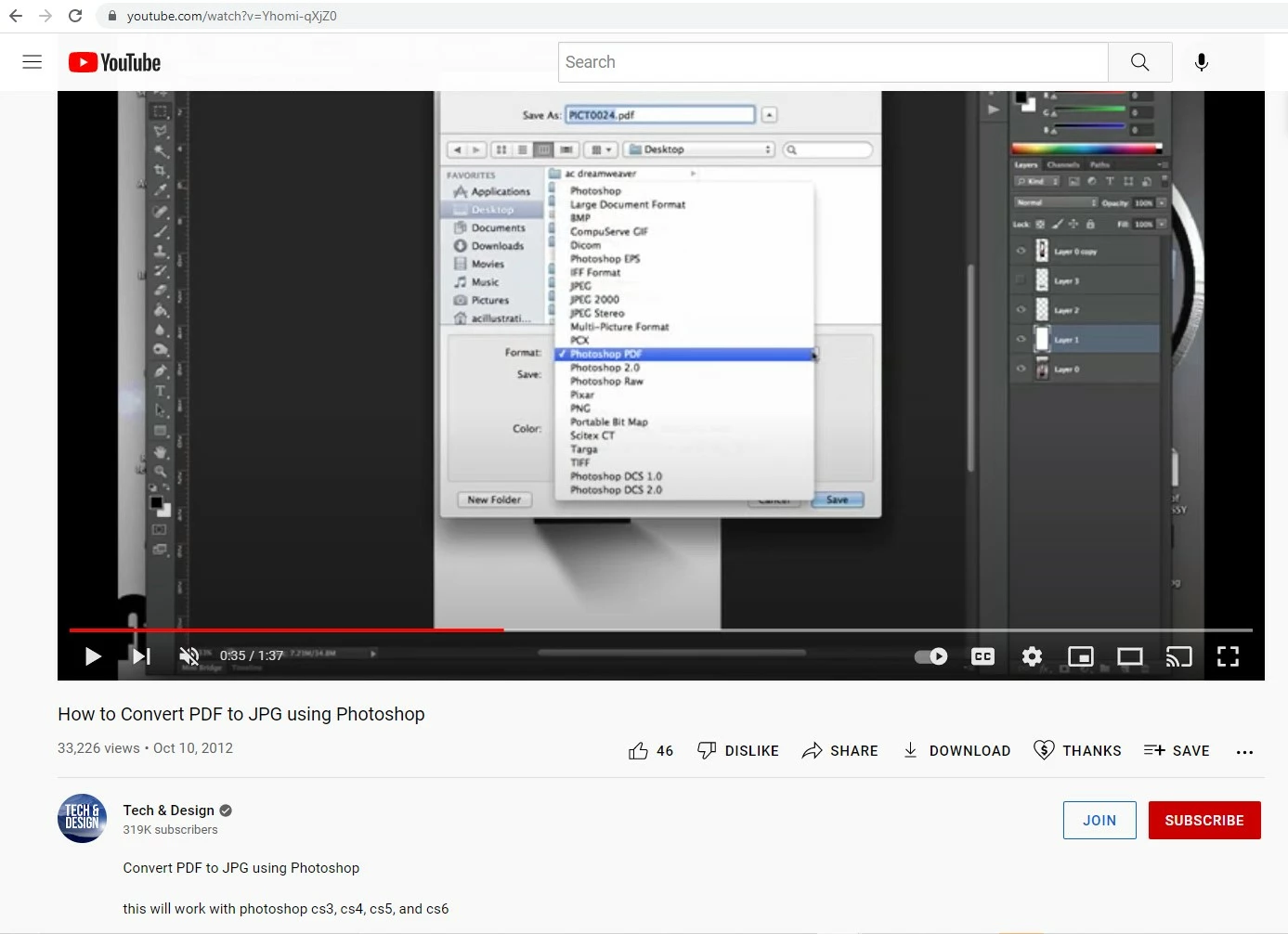The width and height of the screenshot is (1288, 934).
Task: Subscribe to Tech & Design
Action: point(1204,820)
